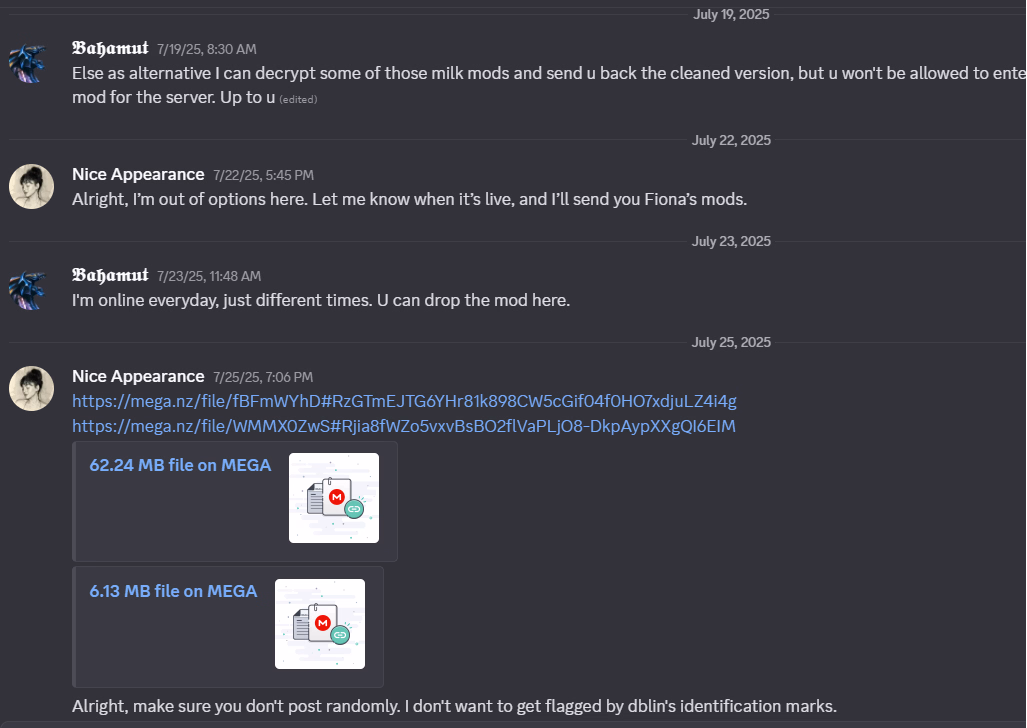The width and height of the screenshot is (1027, 728).
Task: Open the first mega.nz link starting with fBFmWYhD
Action: 404,401
